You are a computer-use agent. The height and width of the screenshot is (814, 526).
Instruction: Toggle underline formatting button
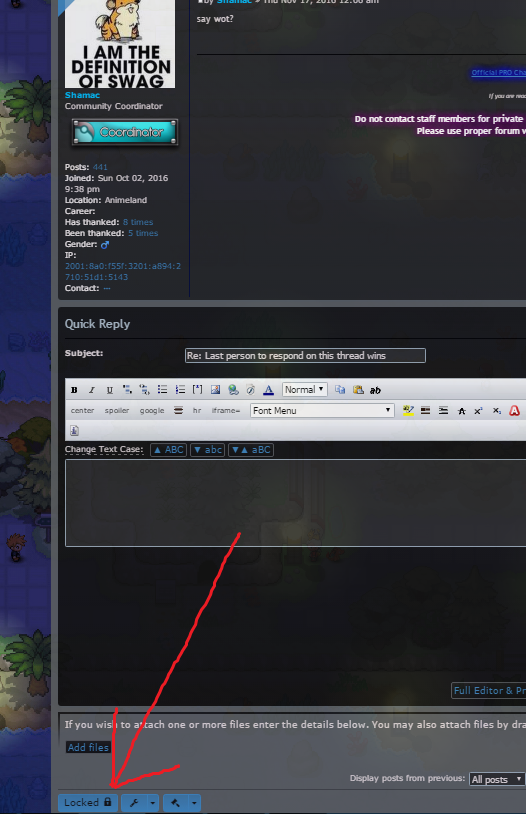click(x=110, y=390)
